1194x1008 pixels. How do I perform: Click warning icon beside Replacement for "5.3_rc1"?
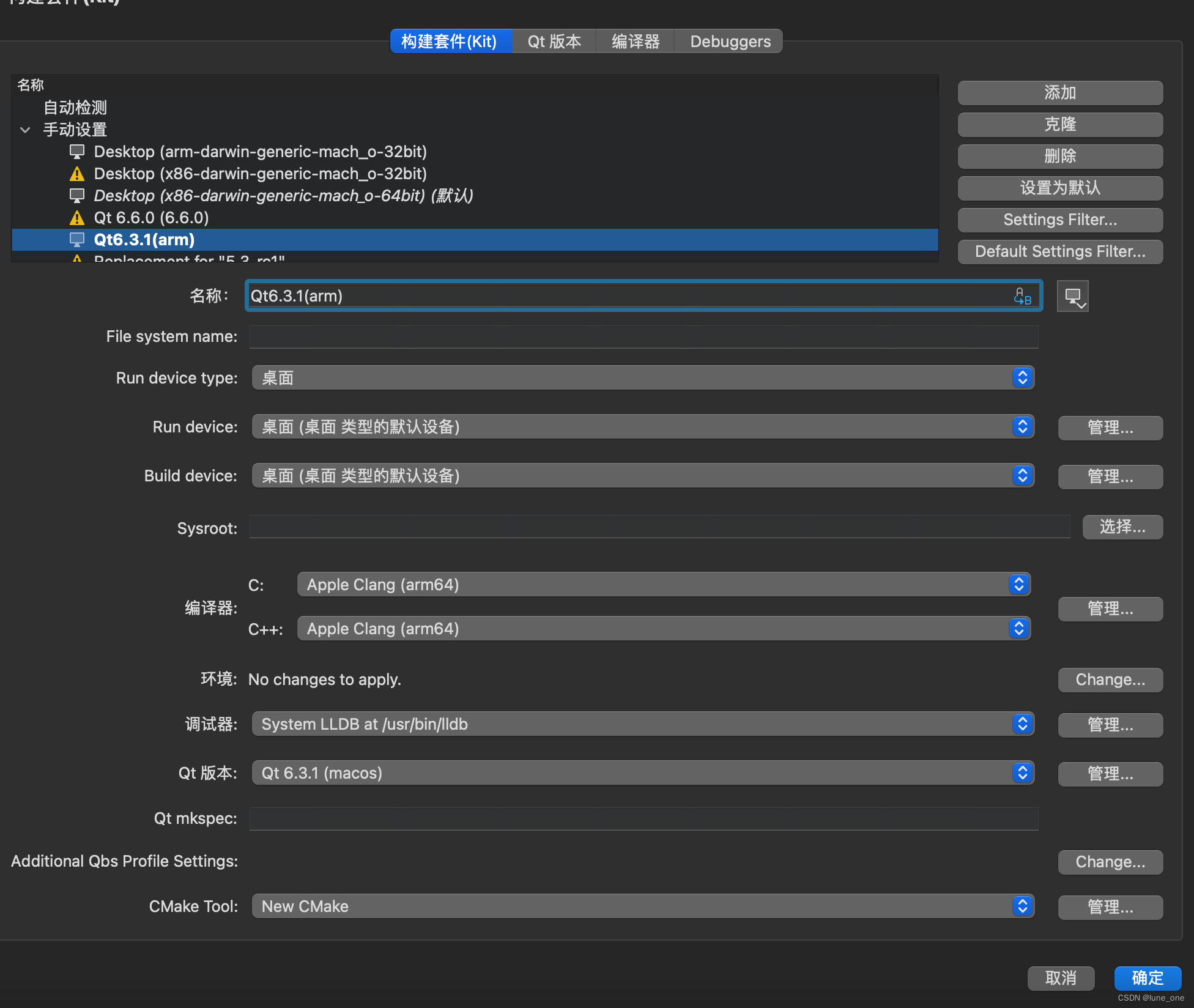(x=77, y=259)
